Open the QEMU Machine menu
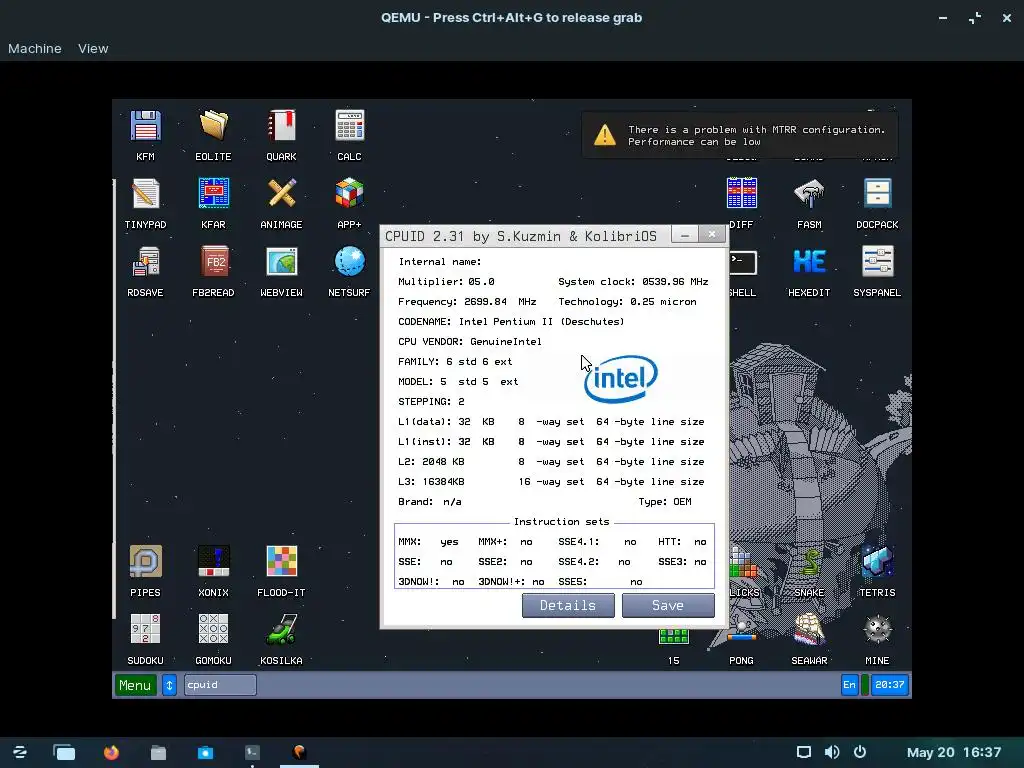Screen dimensions: 1024x768 coord(35,48)
